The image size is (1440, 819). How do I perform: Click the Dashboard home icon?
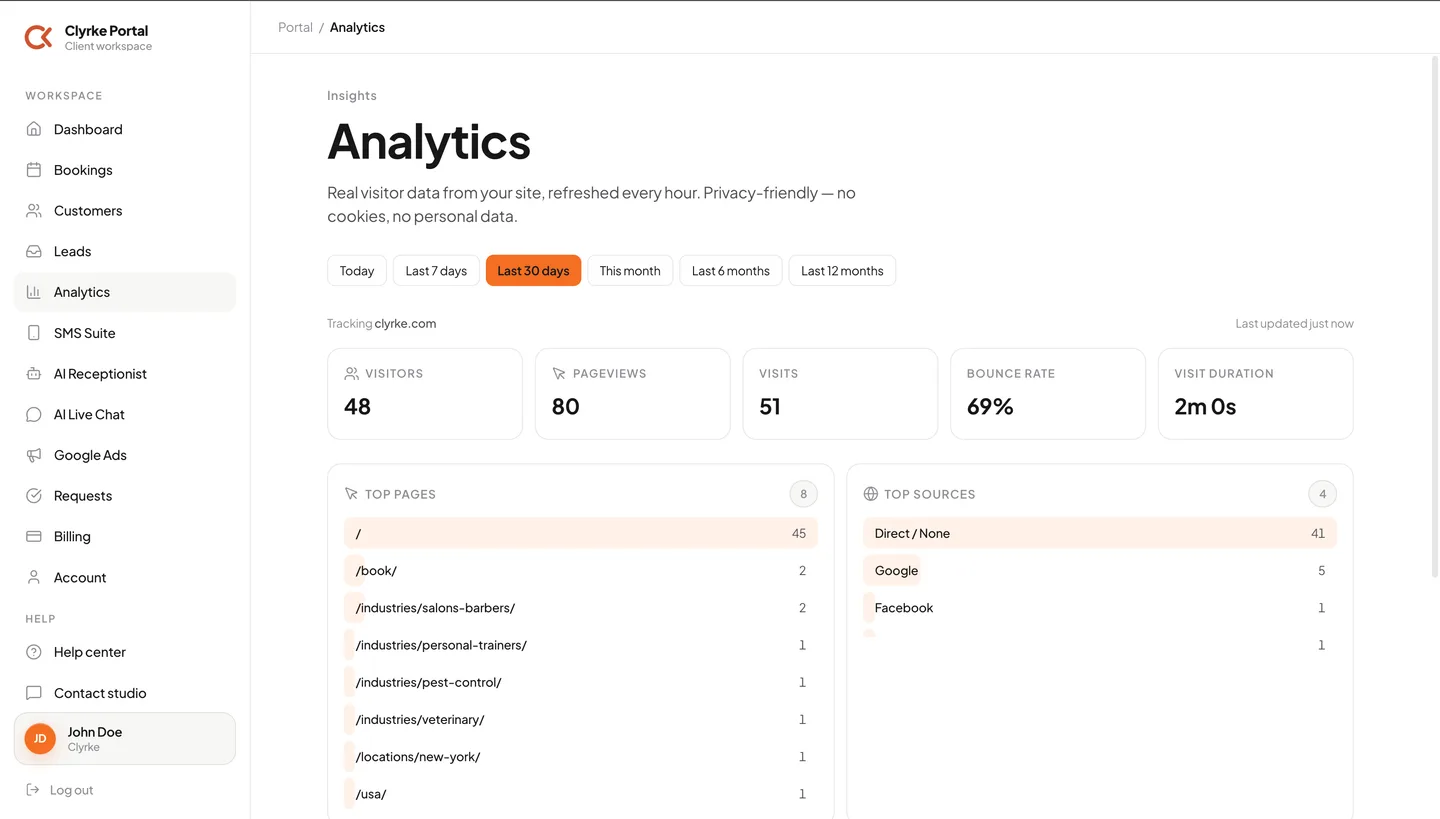[x=34, y=129]
